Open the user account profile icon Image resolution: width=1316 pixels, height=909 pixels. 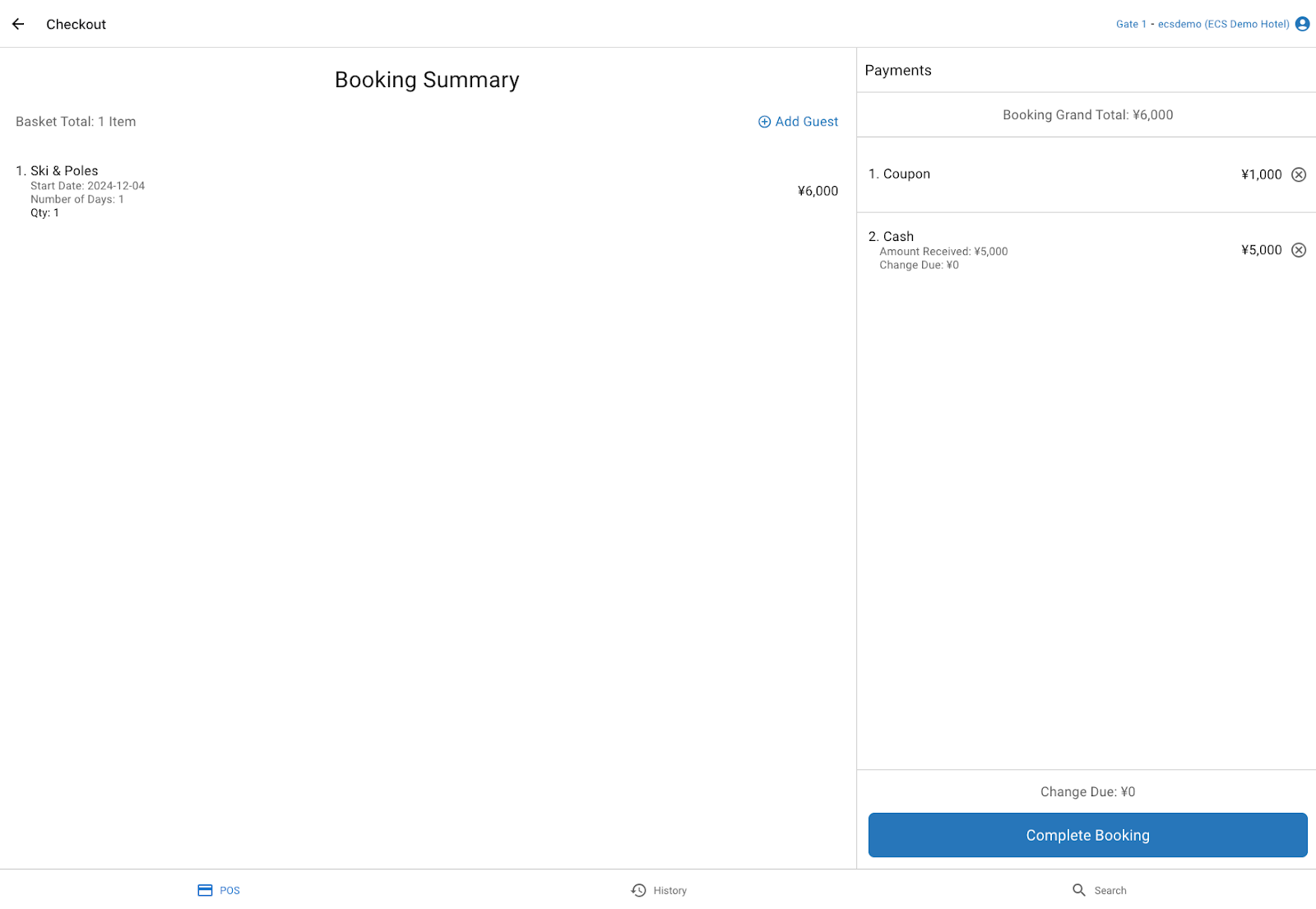click(x=1302, y=24)
